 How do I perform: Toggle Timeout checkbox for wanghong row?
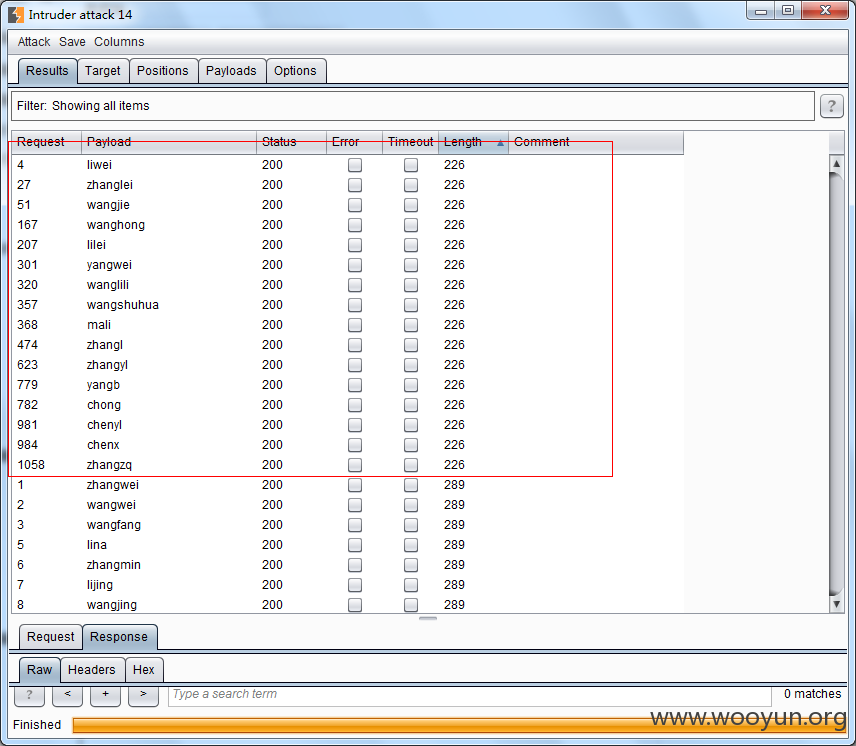click(x=411, y=225)
